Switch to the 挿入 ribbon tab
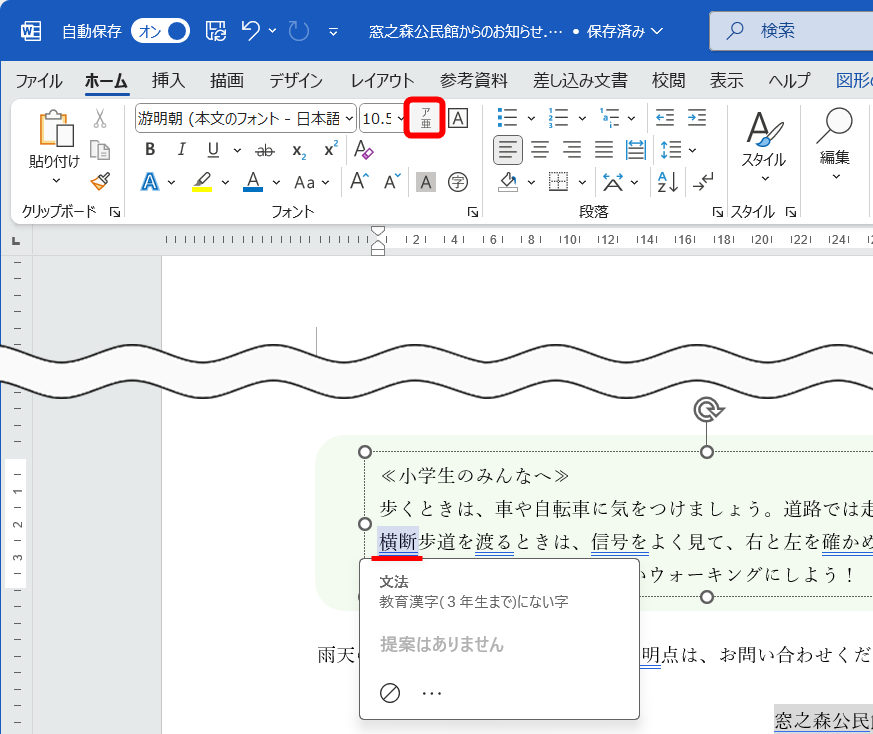Screen dimensions: 873x734 [x=168, y=81]
